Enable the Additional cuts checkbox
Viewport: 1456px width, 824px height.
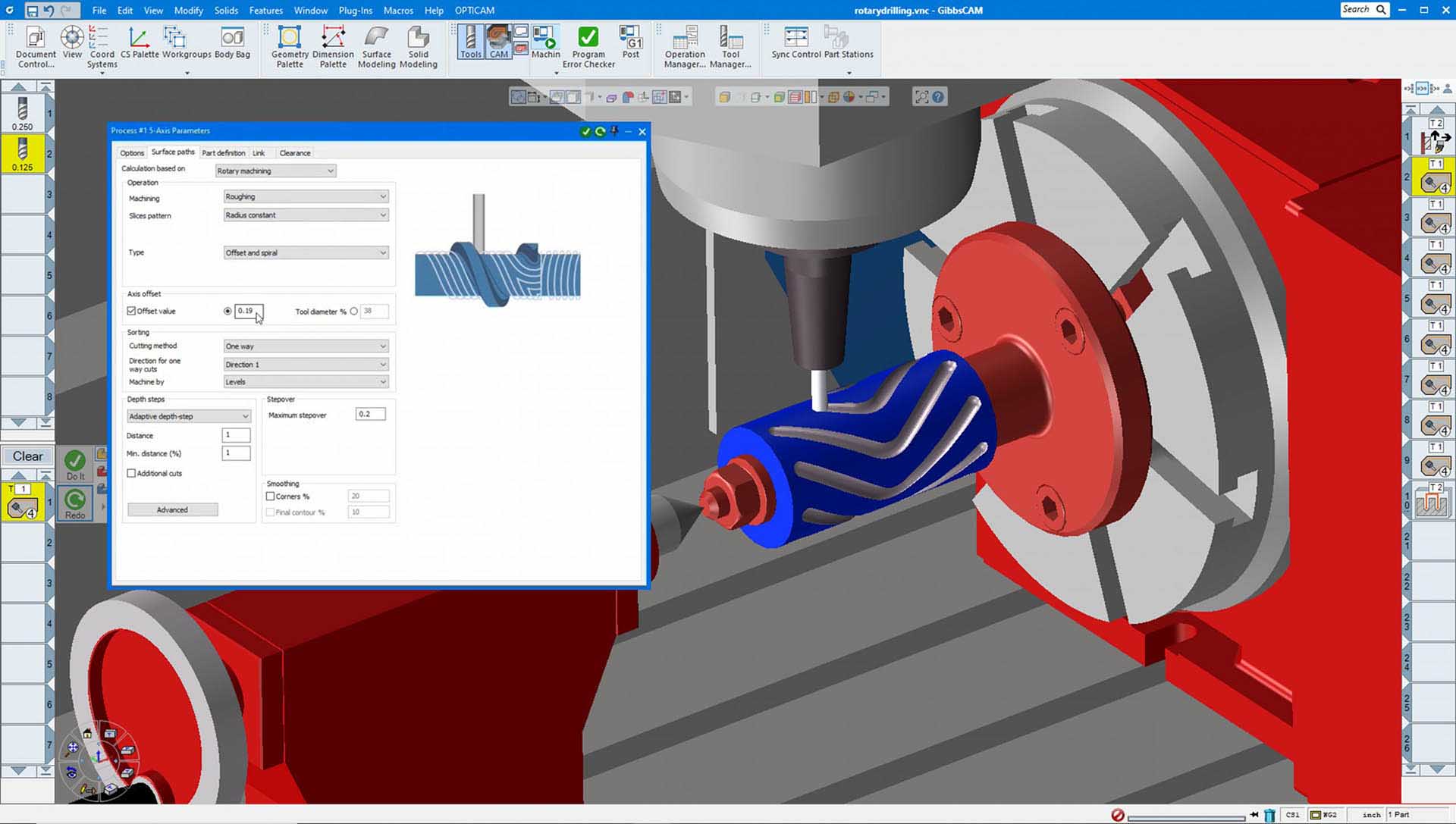click(x=131, y=472)
